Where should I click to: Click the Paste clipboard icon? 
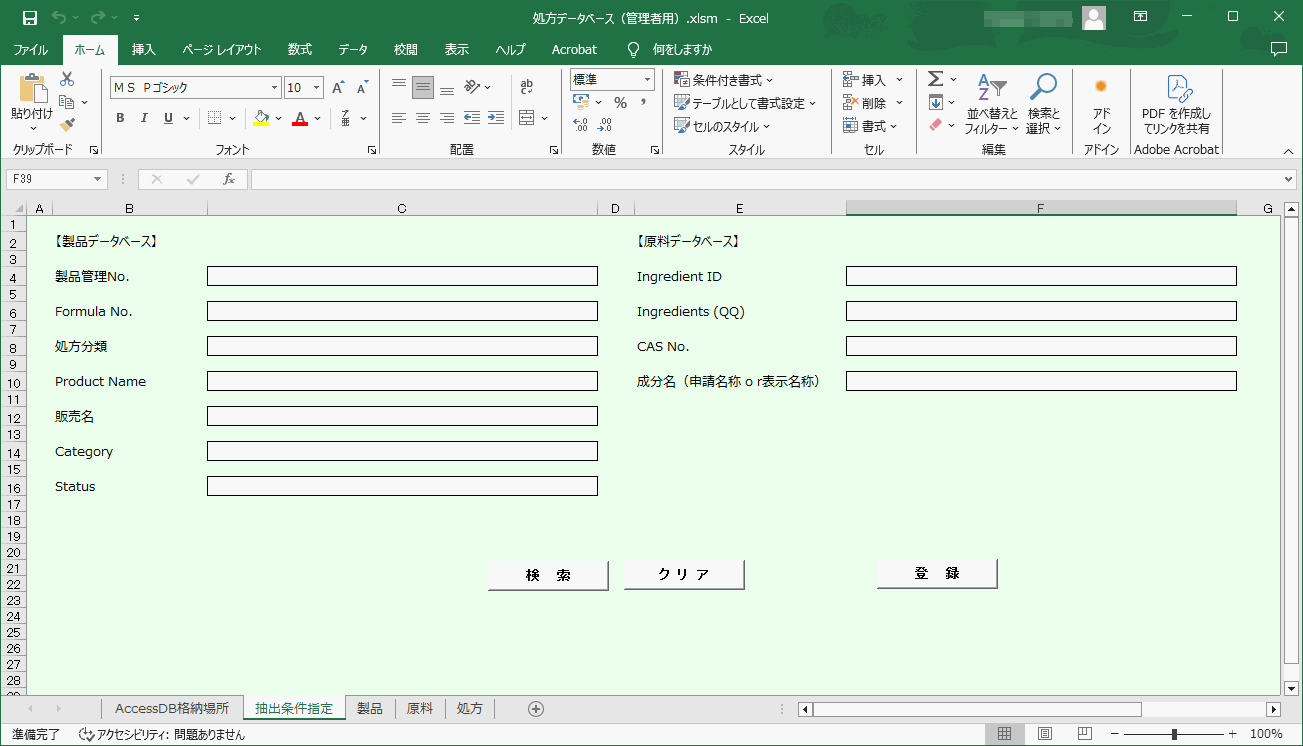(32, 89)
